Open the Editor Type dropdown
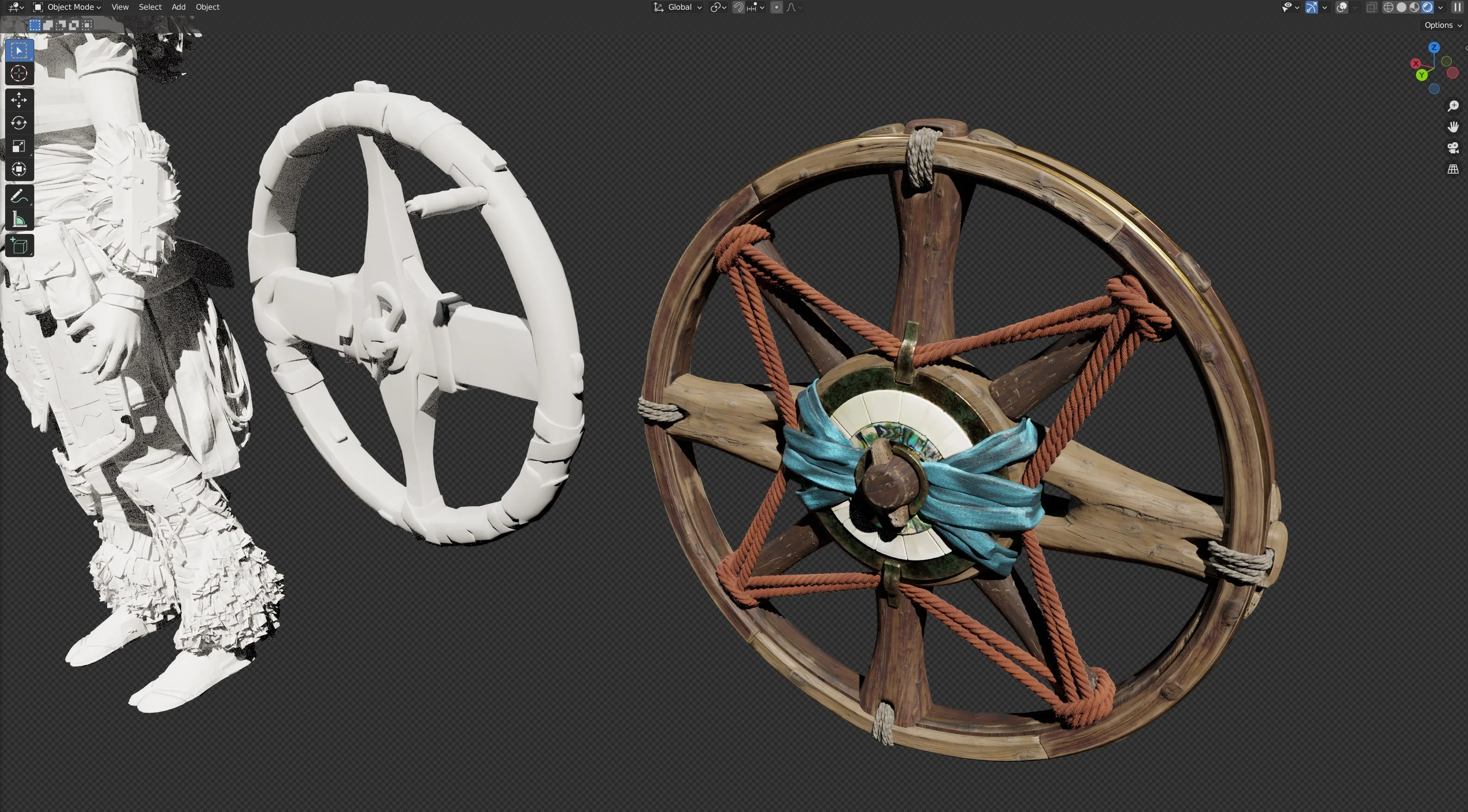 [16, 7]
